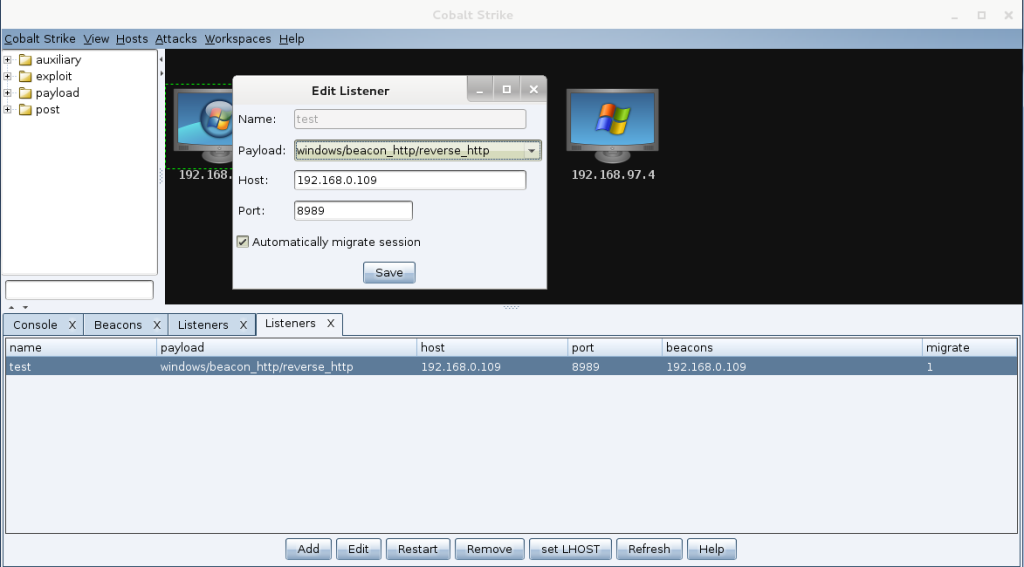
Task: Click the Port input field
Action: 353,210
